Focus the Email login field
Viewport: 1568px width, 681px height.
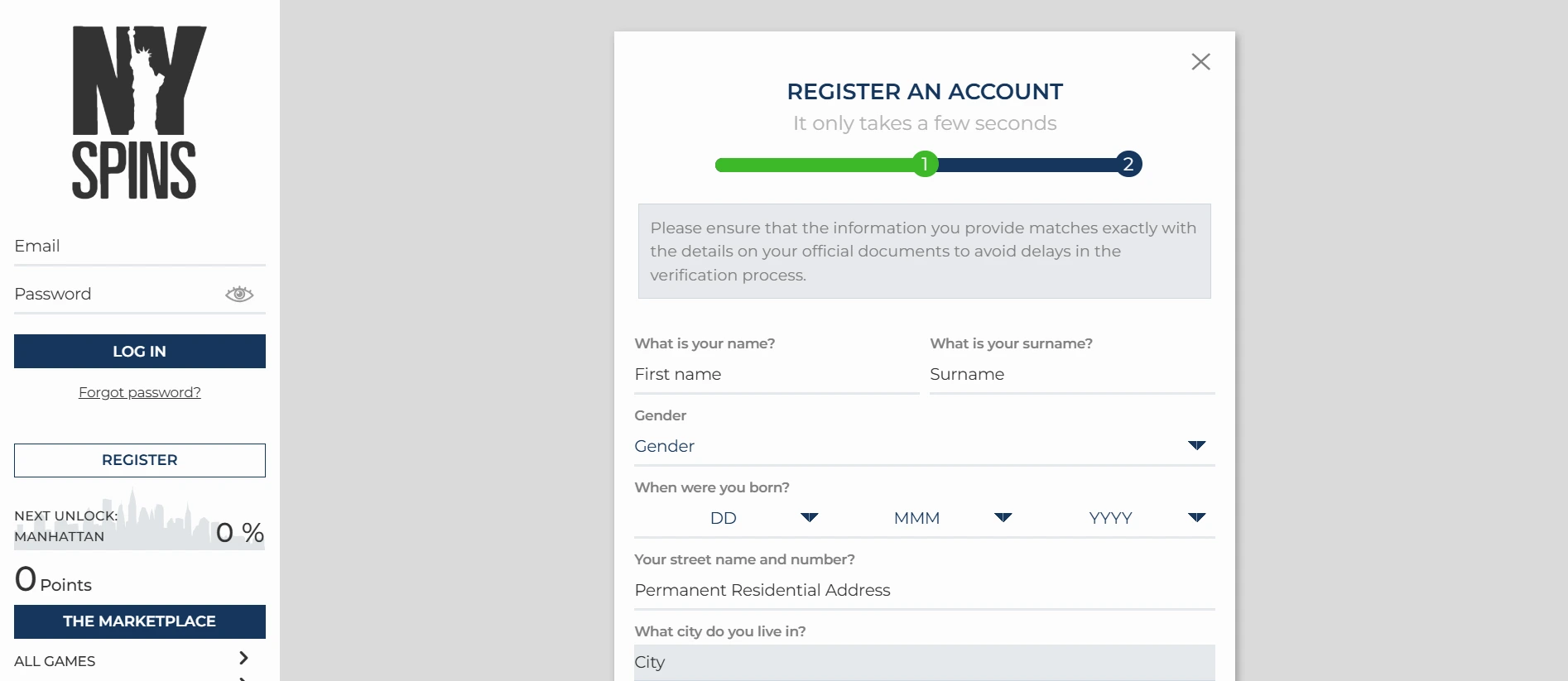click(140, 247)
